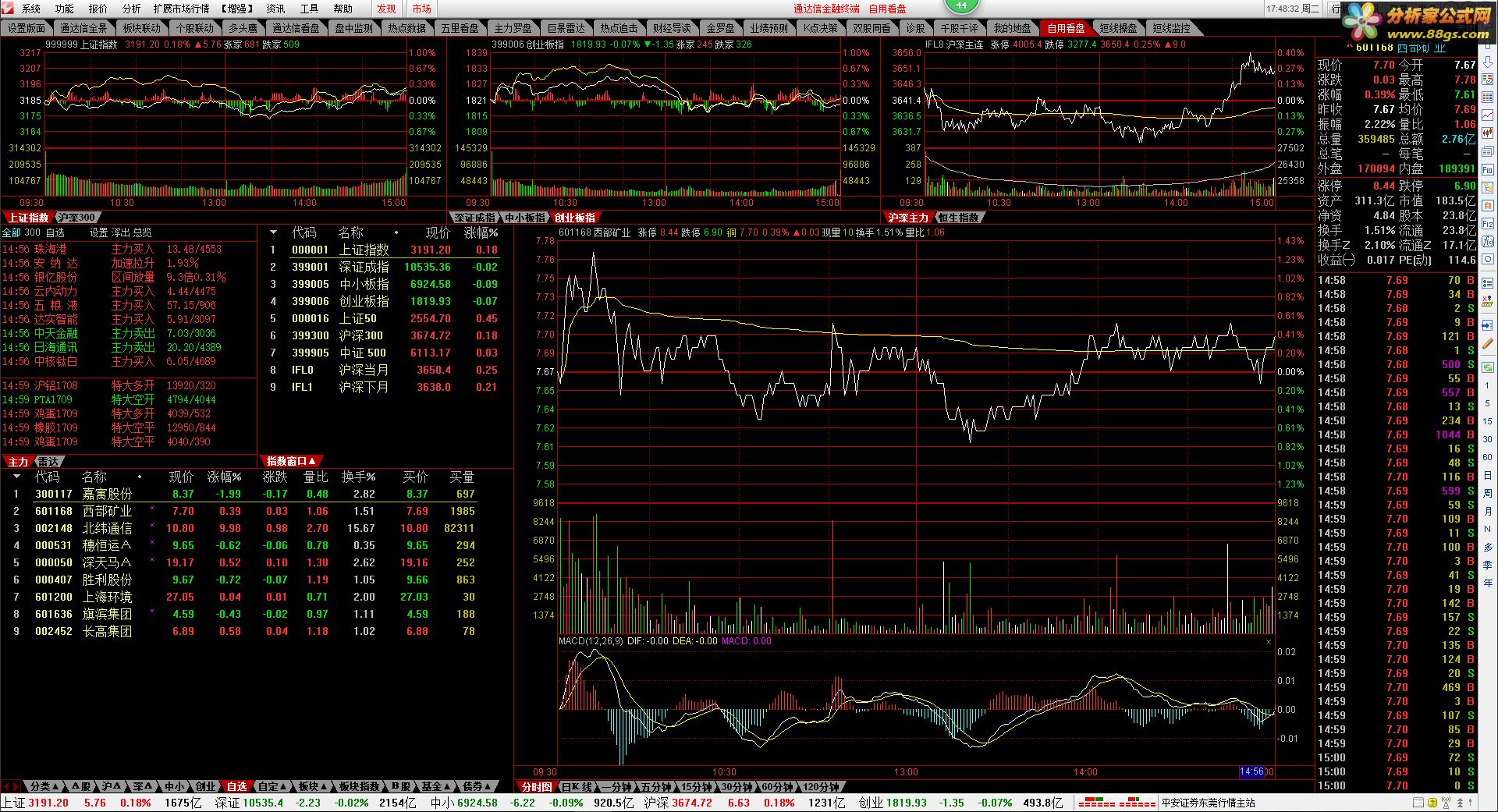Screen dimensions: 1498x812
Task: Click 总览 in the alert panel header
Action: click(142, 232)
